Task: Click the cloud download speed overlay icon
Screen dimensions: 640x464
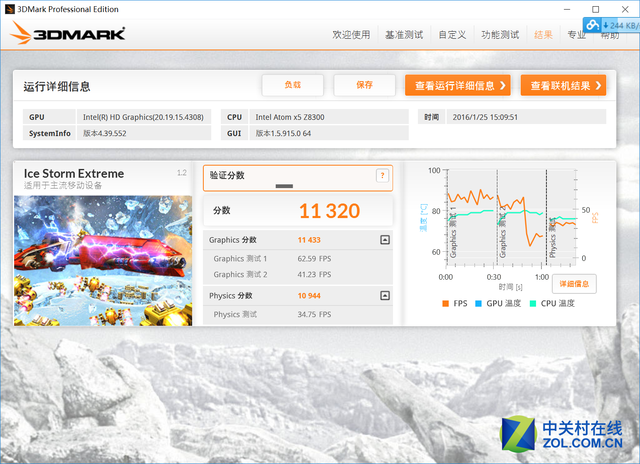Action: point(594,24)
